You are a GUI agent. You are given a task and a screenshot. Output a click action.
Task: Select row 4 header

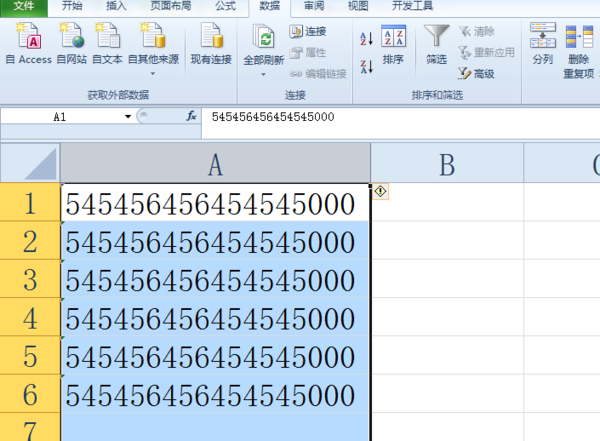[x=30, y=317]
